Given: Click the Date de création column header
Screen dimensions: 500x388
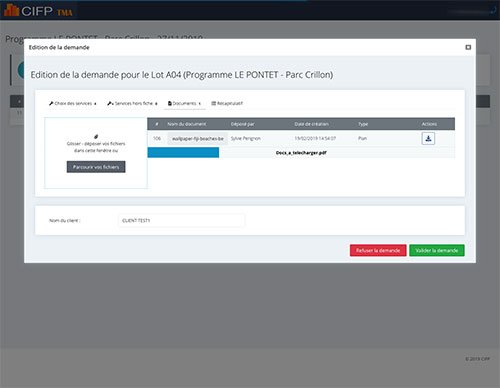Looking at the screenshot, I should (x=311, y=124).
